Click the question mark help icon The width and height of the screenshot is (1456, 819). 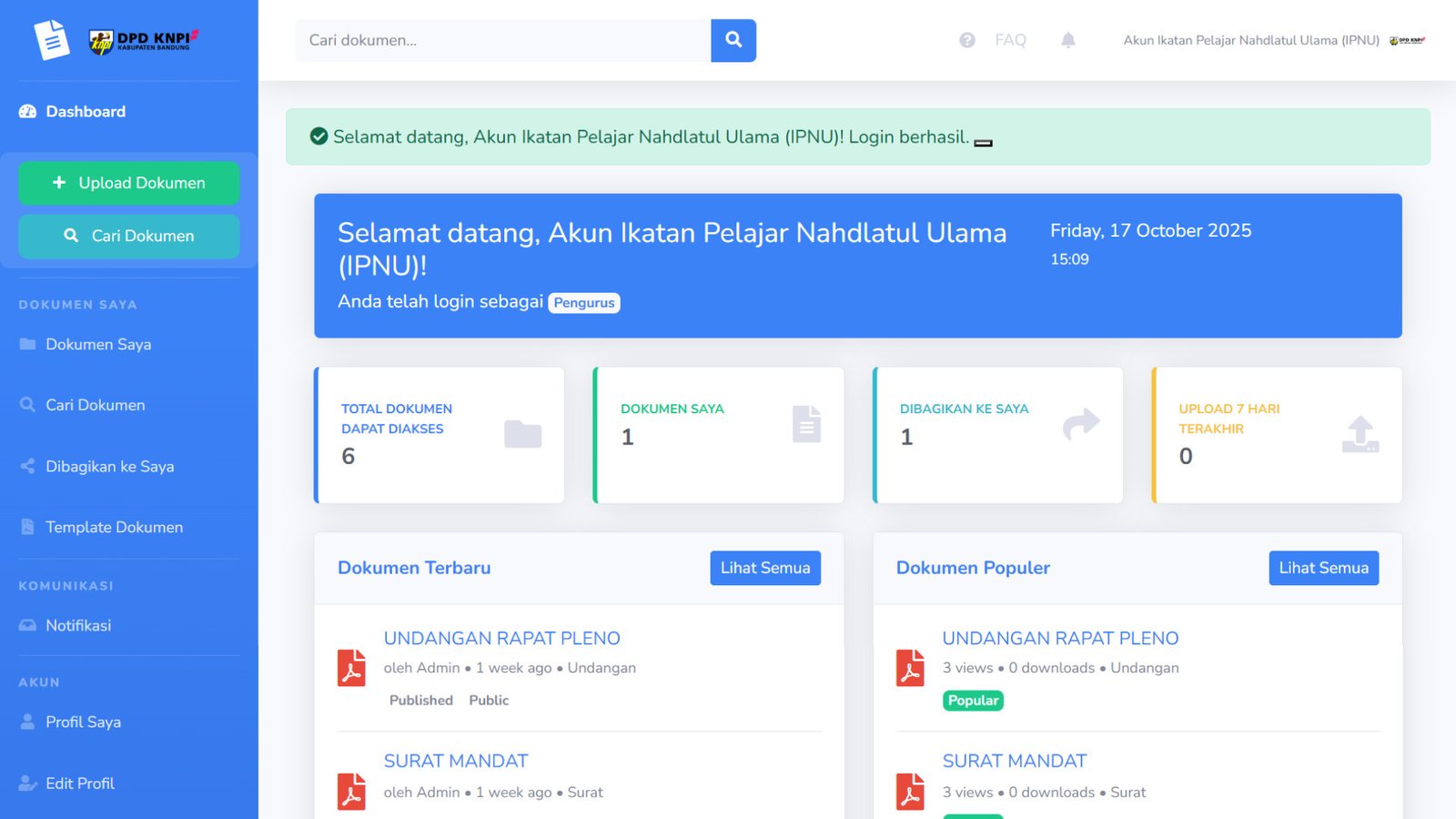(x=966, y=40)
